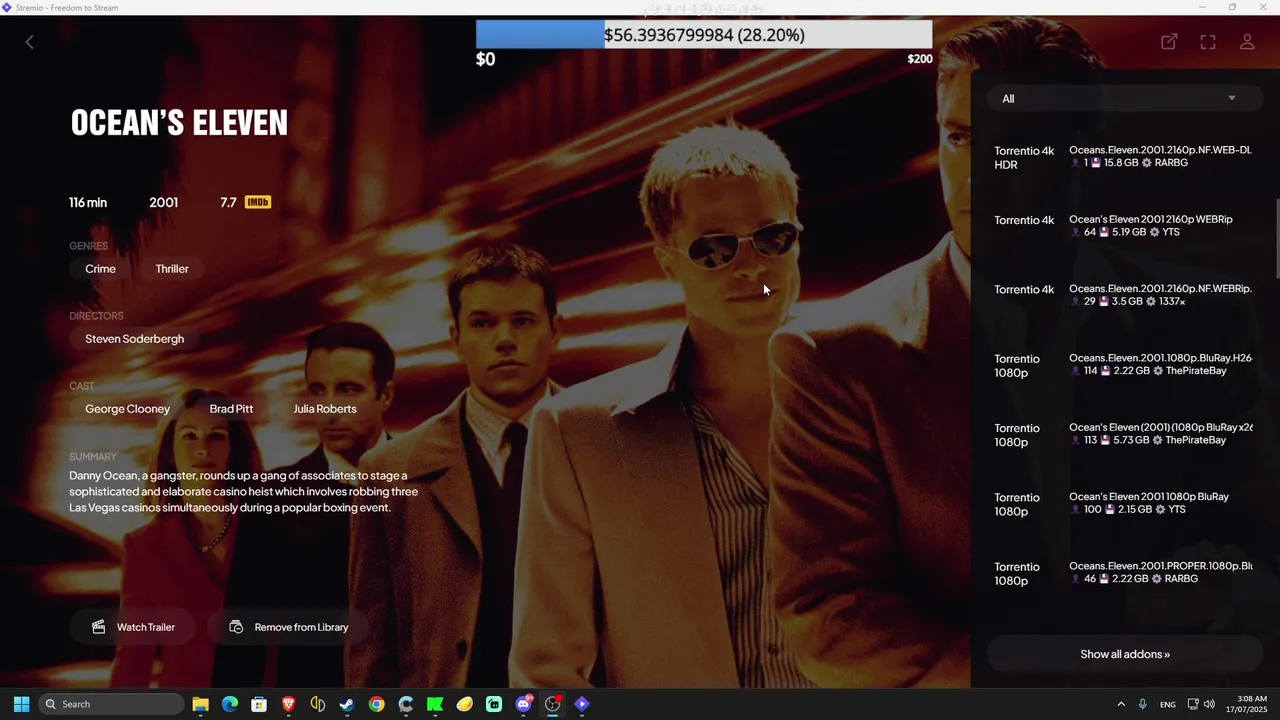Open Steam from taskbar
This screenshot has width=1280, height=720.
coord(347,704)
